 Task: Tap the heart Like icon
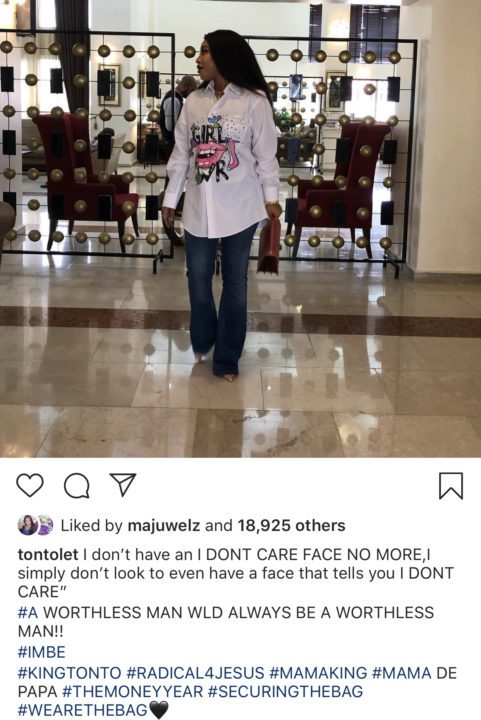coord(30,485)
